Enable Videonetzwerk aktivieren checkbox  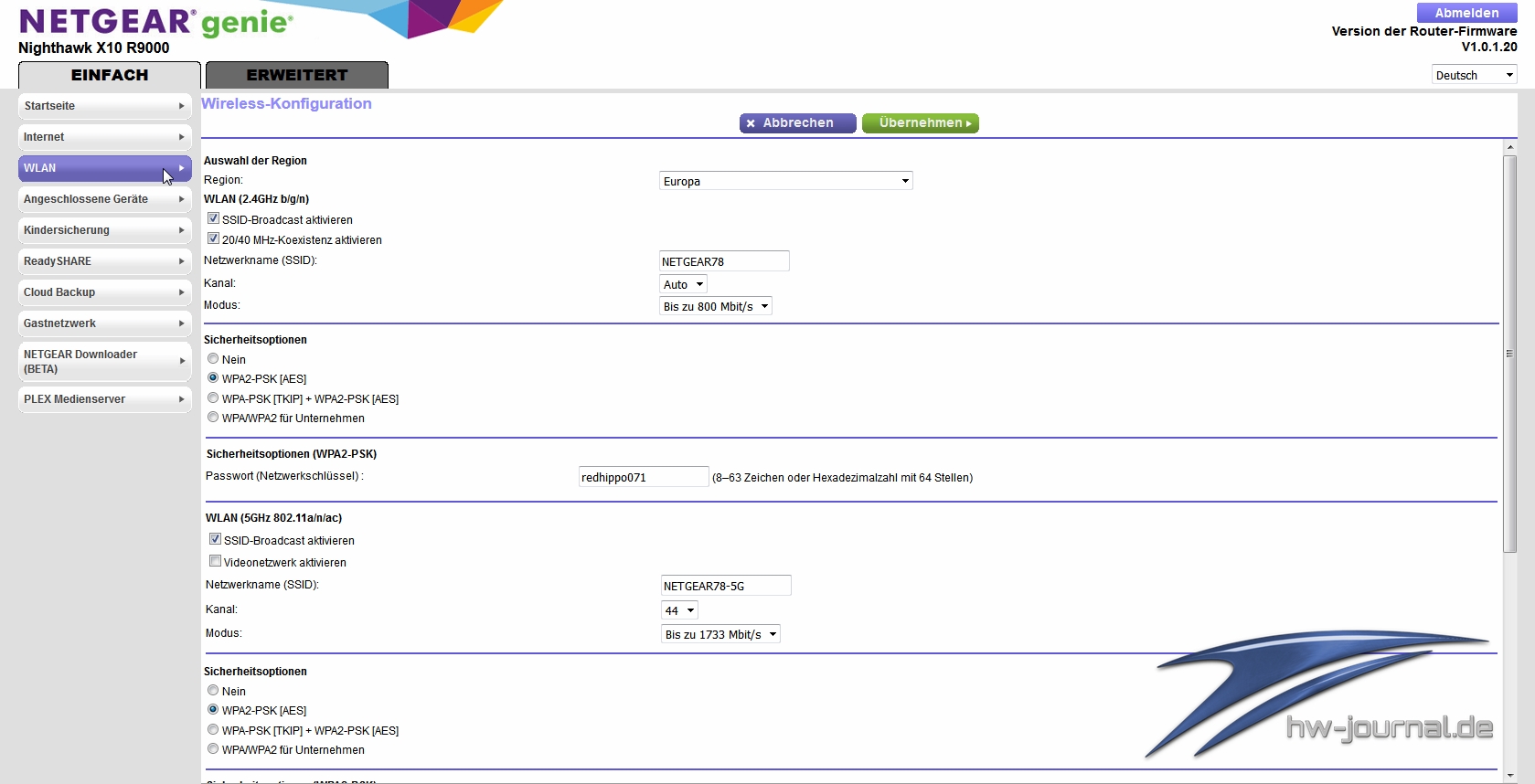click(x=216, y=561)
